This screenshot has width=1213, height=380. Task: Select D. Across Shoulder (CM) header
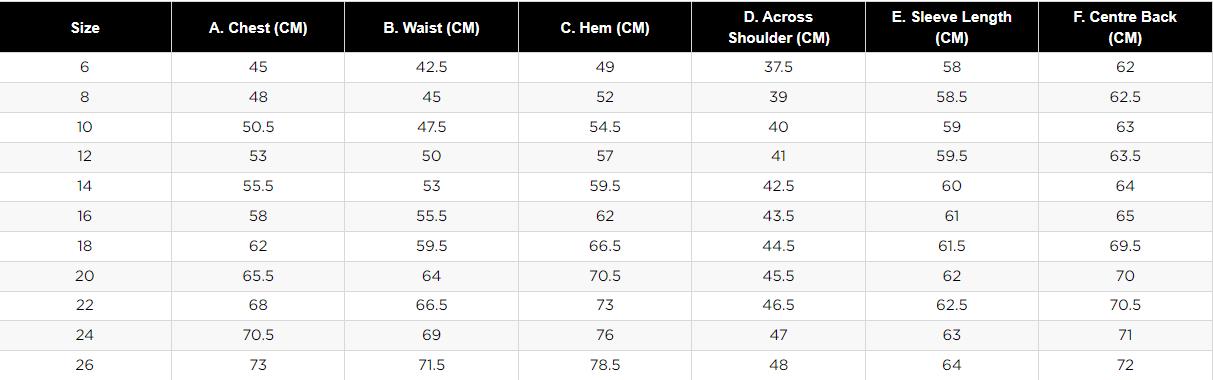tap(778, 28)
